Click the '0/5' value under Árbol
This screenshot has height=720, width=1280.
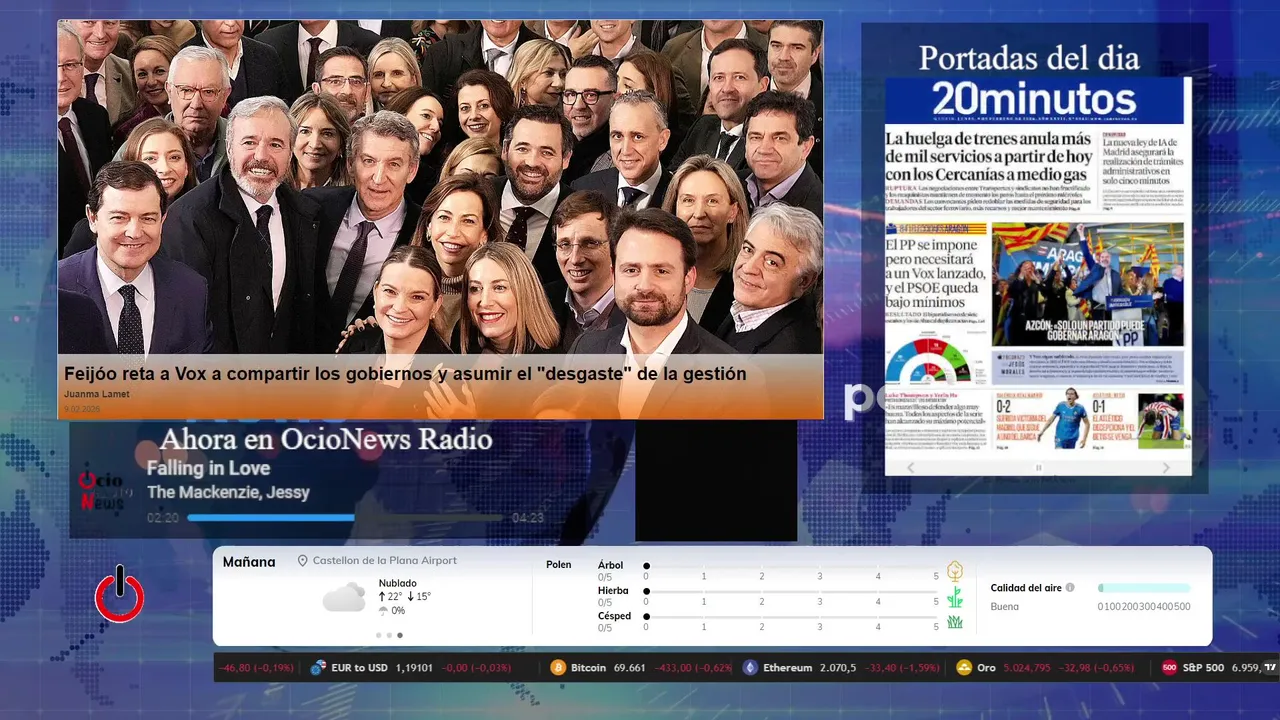click(x=605, y=577)
